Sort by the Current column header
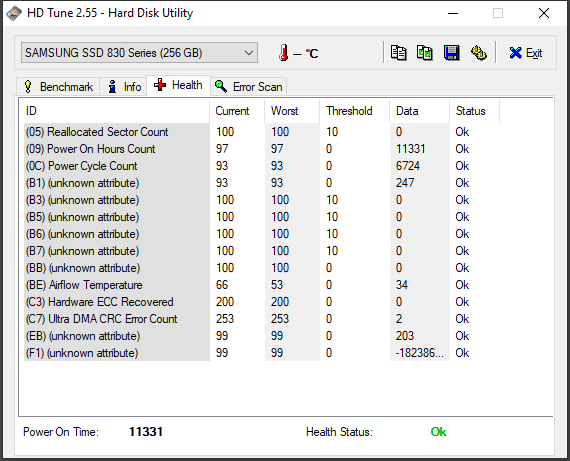The width and height of the screenshot is (570, 461). click(x=237, y=111)
